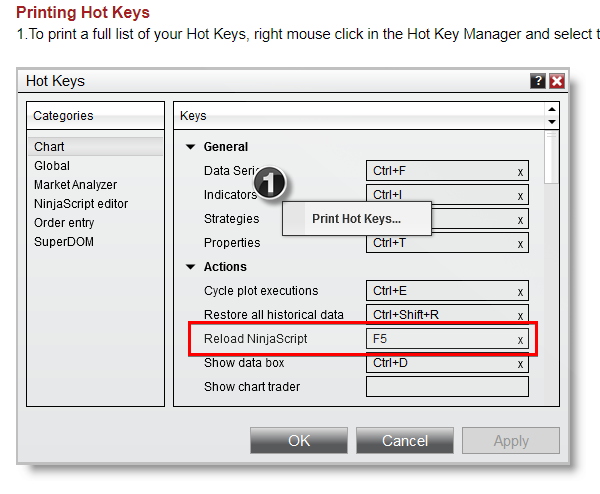Clear the Ctrl+D Show data box key
The image size is (600, 494).
[520, 364]
